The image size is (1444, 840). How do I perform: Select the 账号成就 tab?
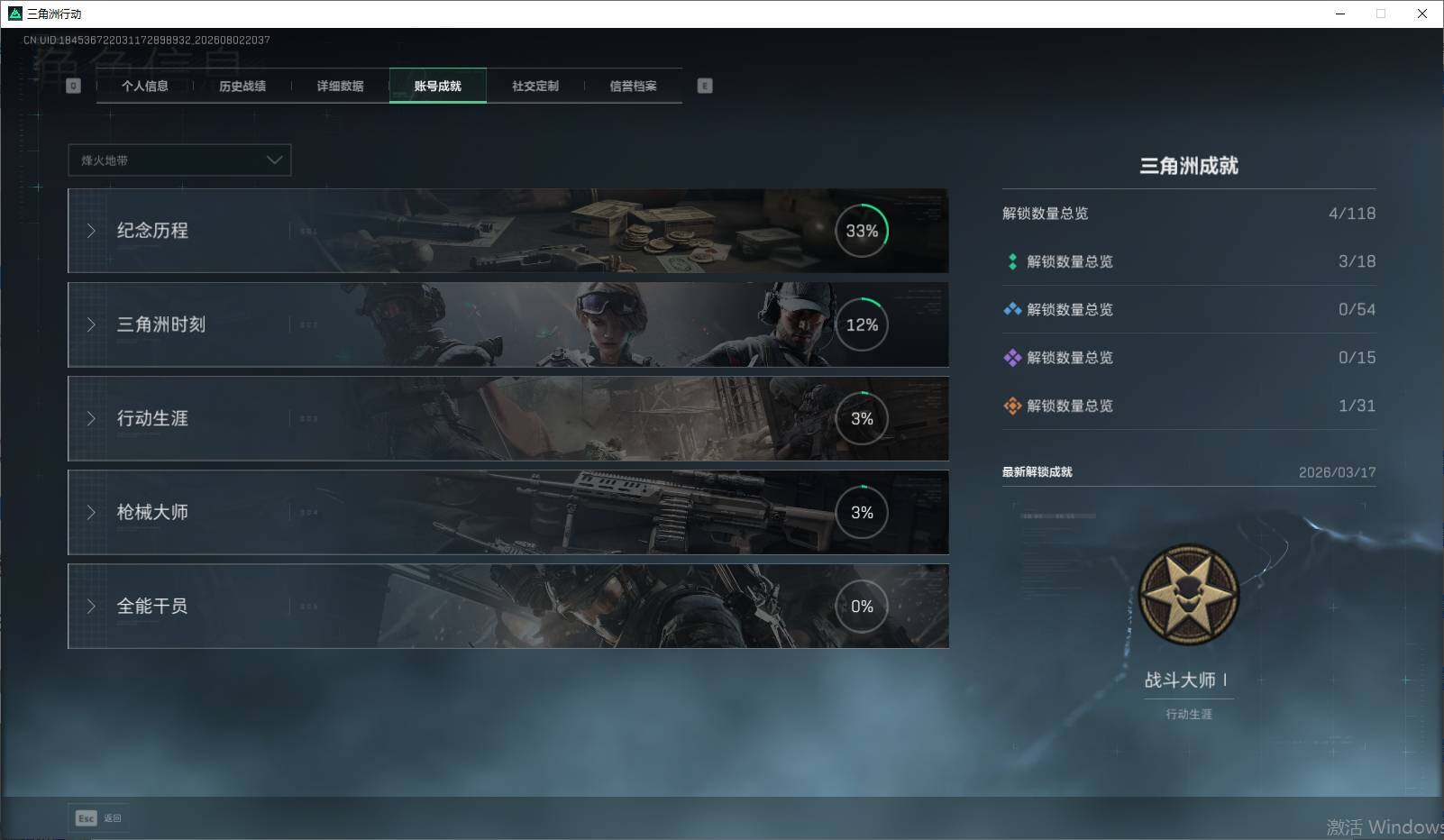[x=438, y=86]
